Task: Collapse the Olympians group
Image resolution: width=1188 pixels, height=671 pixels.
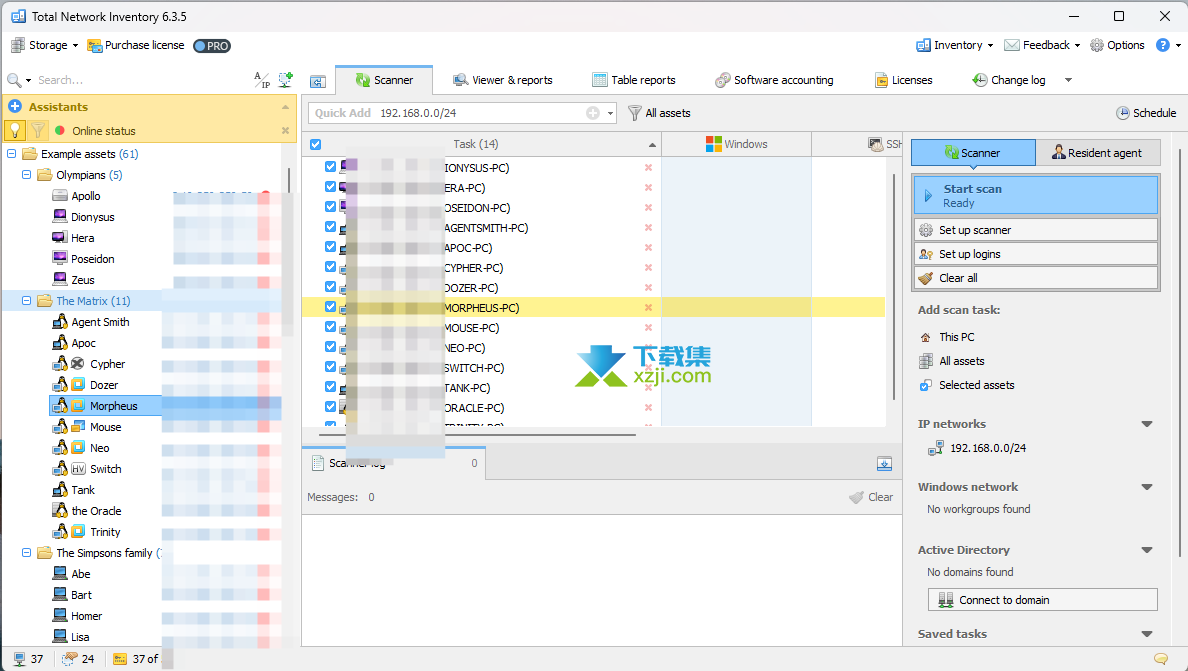Action: pyautogui.click(x=27, y=175)
